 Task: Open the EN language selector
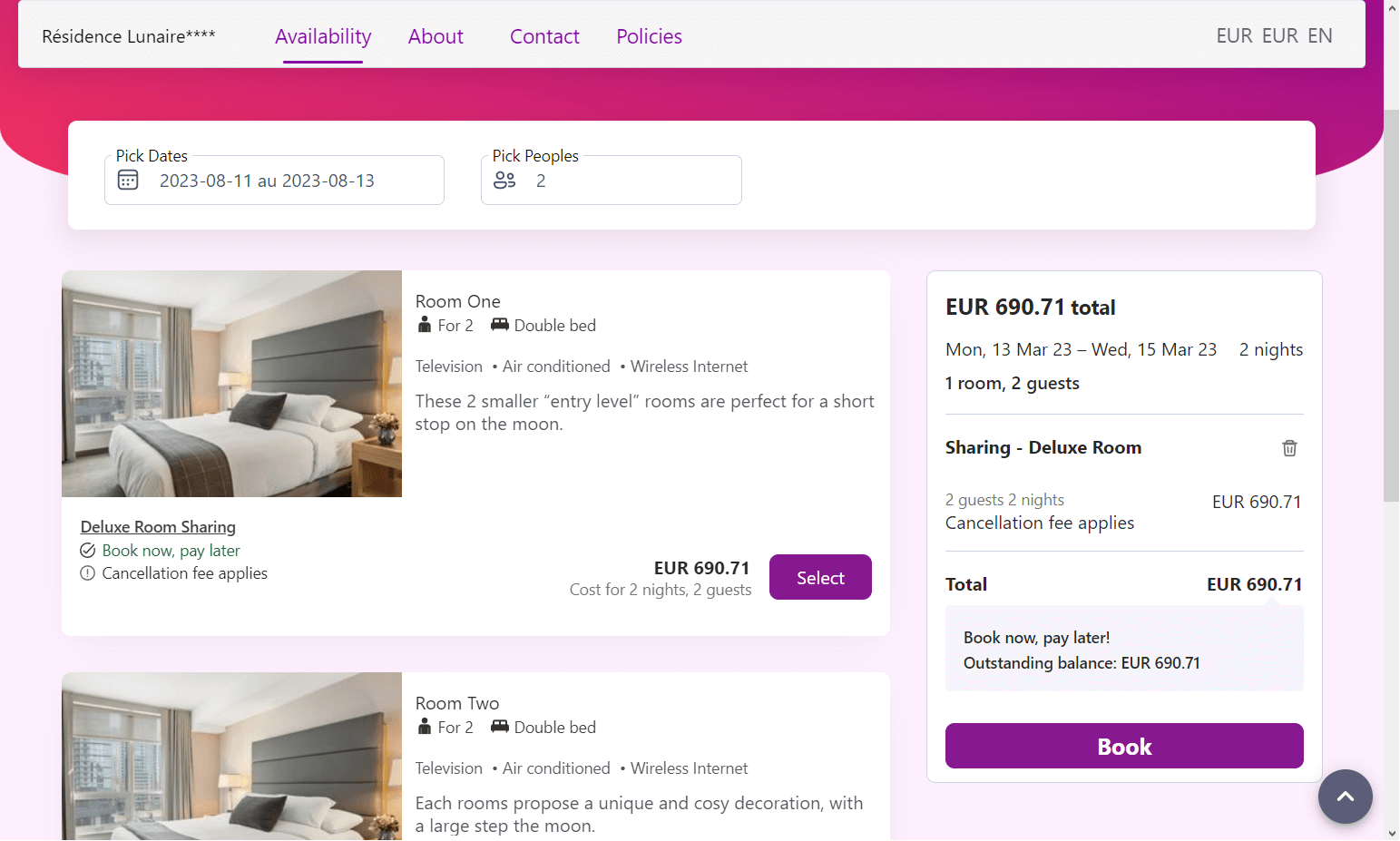pyautogui.click(x=1320, y=35)
